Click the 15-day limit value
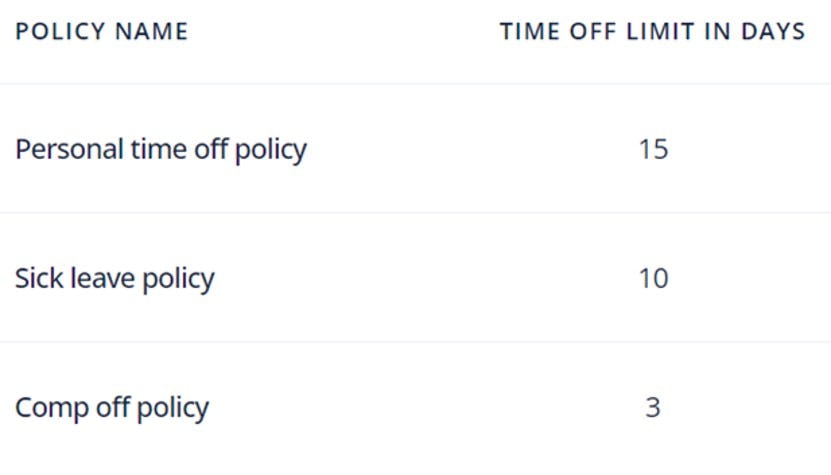This screenshot has width=831, height=475. point(653,150)
